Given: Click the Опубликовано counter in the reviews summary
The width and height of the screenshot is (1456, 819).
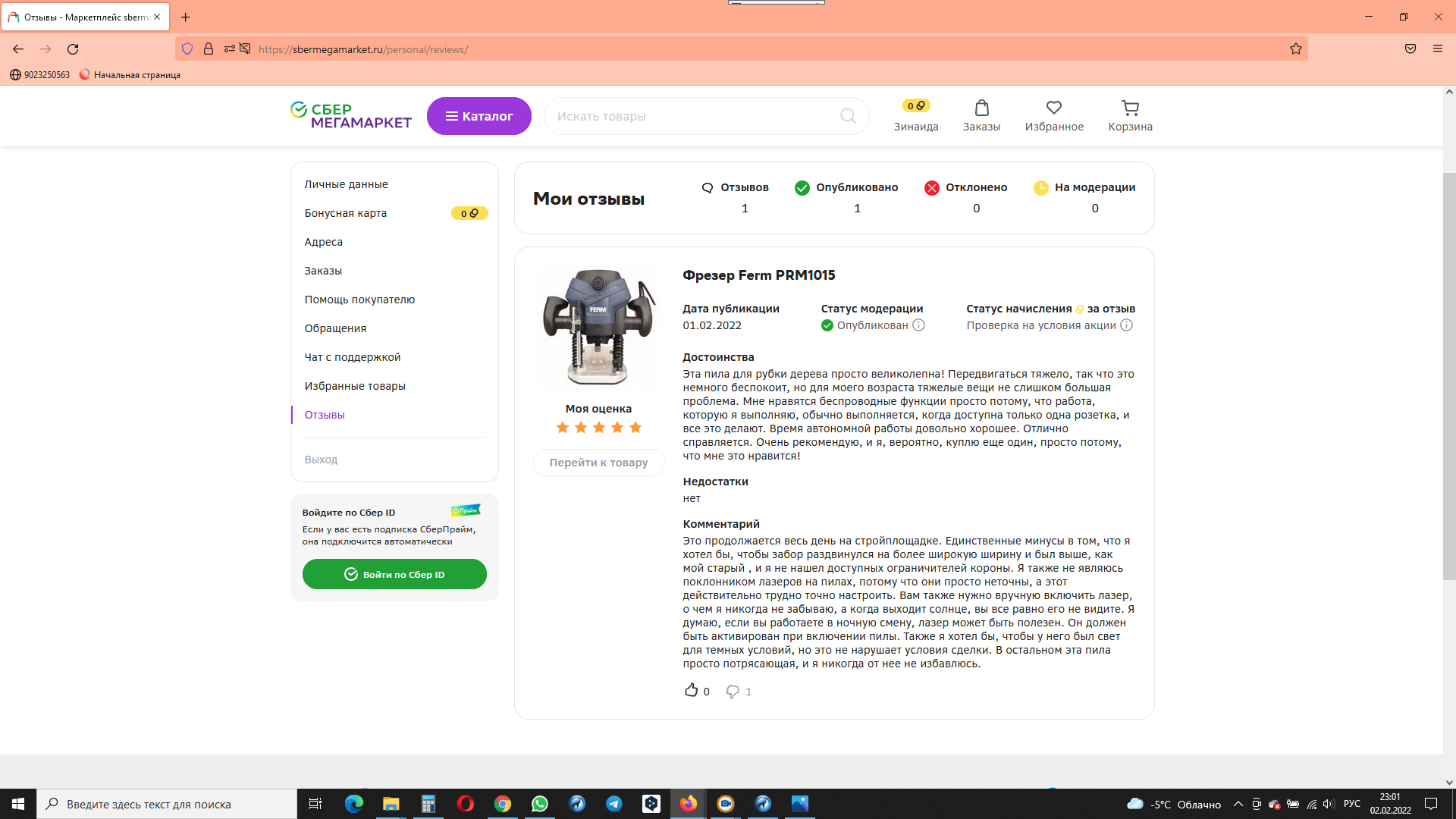Looking at the screenshot, I should click(846, 197).
